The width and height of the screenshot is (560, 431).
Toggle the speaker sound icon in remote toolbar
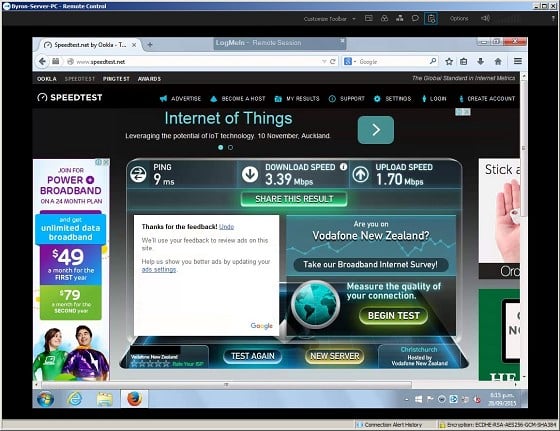[485, 18]
